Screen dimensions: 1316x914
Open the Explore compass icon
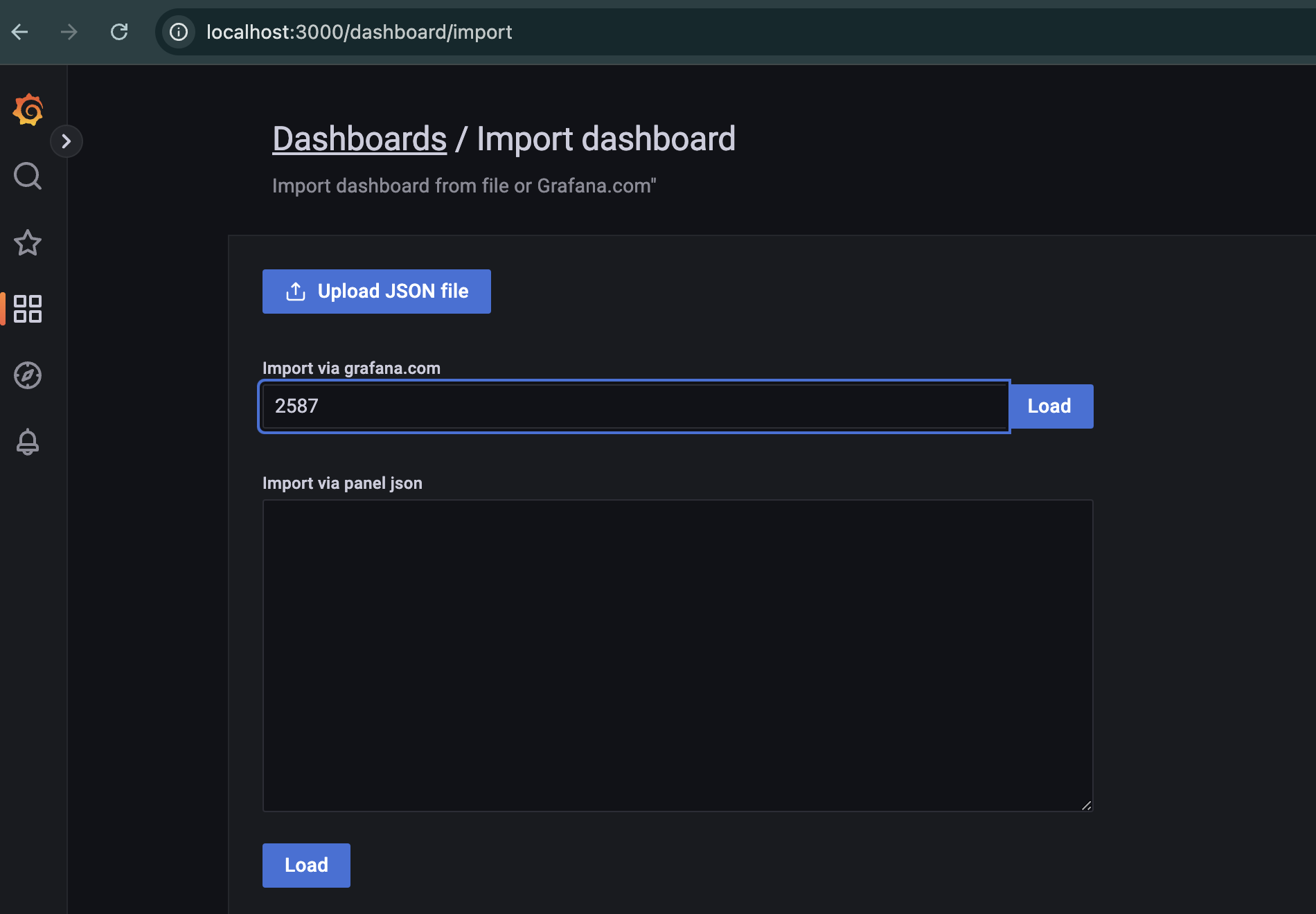[x=28, y=375]
